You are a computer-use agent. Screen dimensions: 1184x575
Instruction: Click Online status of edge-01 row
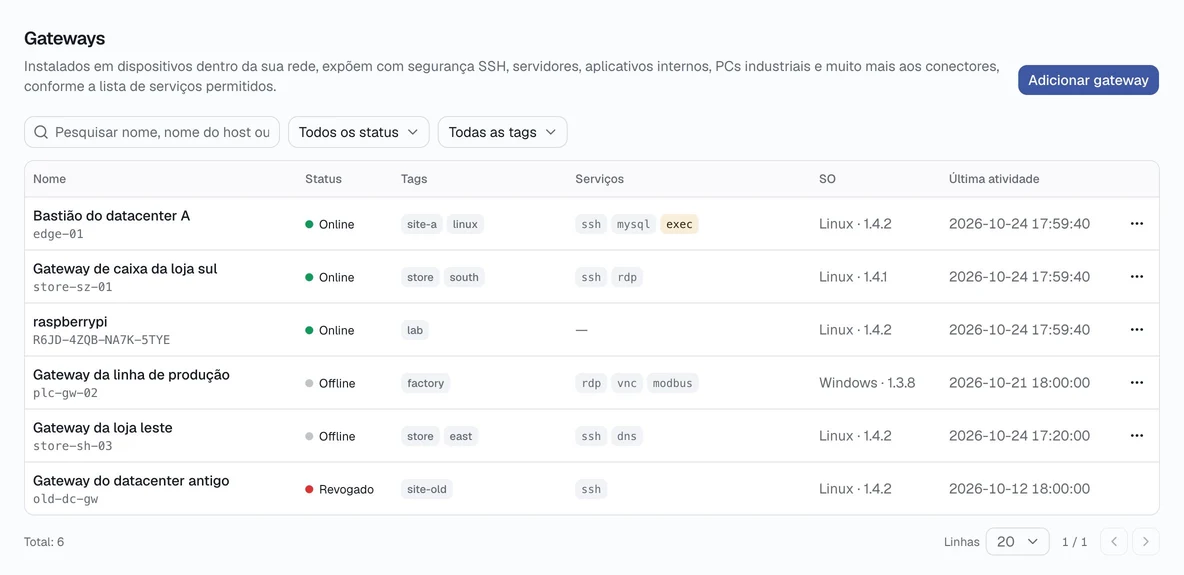(329, 224)
